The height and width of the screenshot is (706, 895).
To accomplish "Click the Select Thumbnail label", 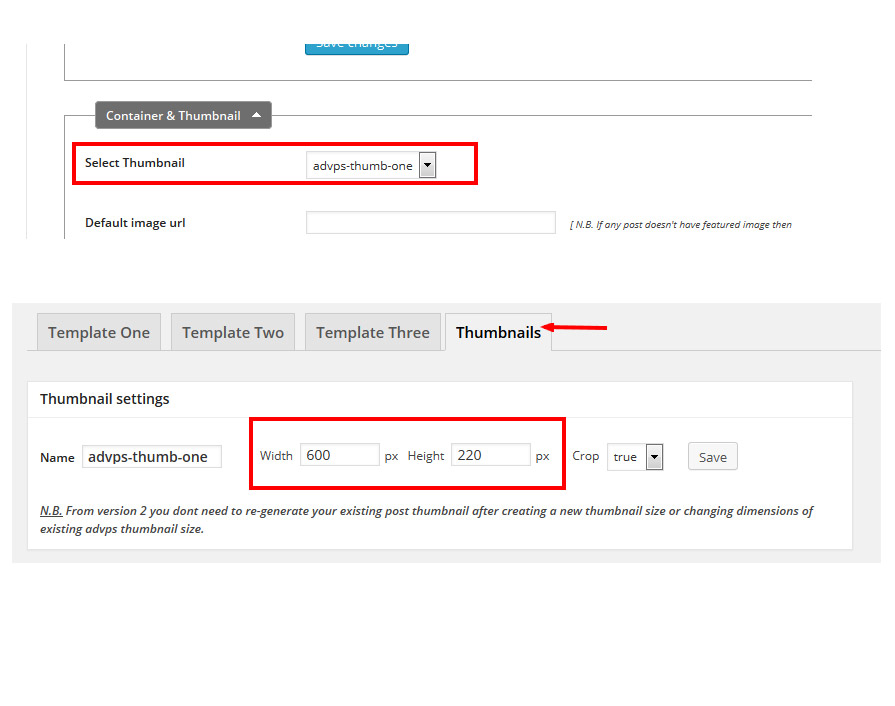I will pyautogui.click(x=135, y=163).
